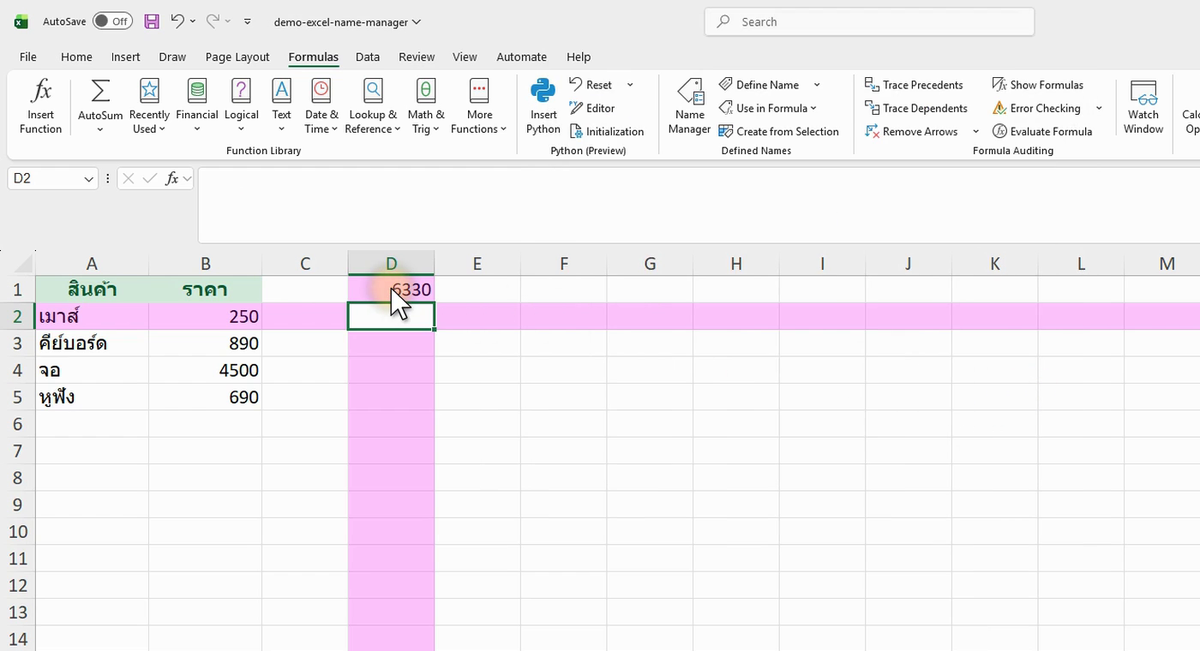The height and width of the screenshot is (651, 1200).
Task: Click the formula bar fx button
Action: 172,179
